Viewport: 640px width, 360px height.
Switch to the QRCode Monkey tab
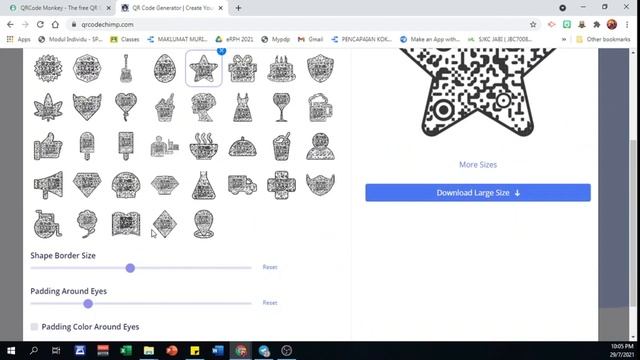[x=60, y=8]
